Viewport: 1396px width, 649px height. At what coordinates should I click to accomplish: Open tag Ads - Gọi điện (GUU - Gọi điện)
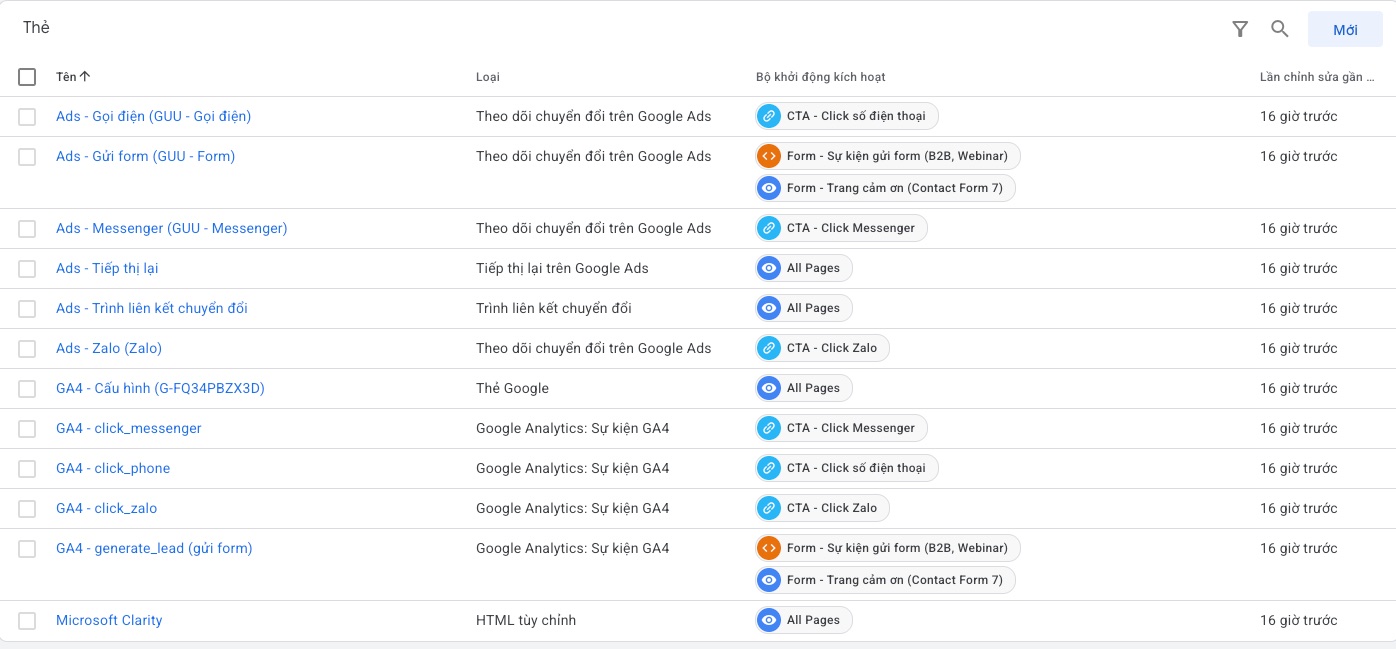click(x=153, y=116)
